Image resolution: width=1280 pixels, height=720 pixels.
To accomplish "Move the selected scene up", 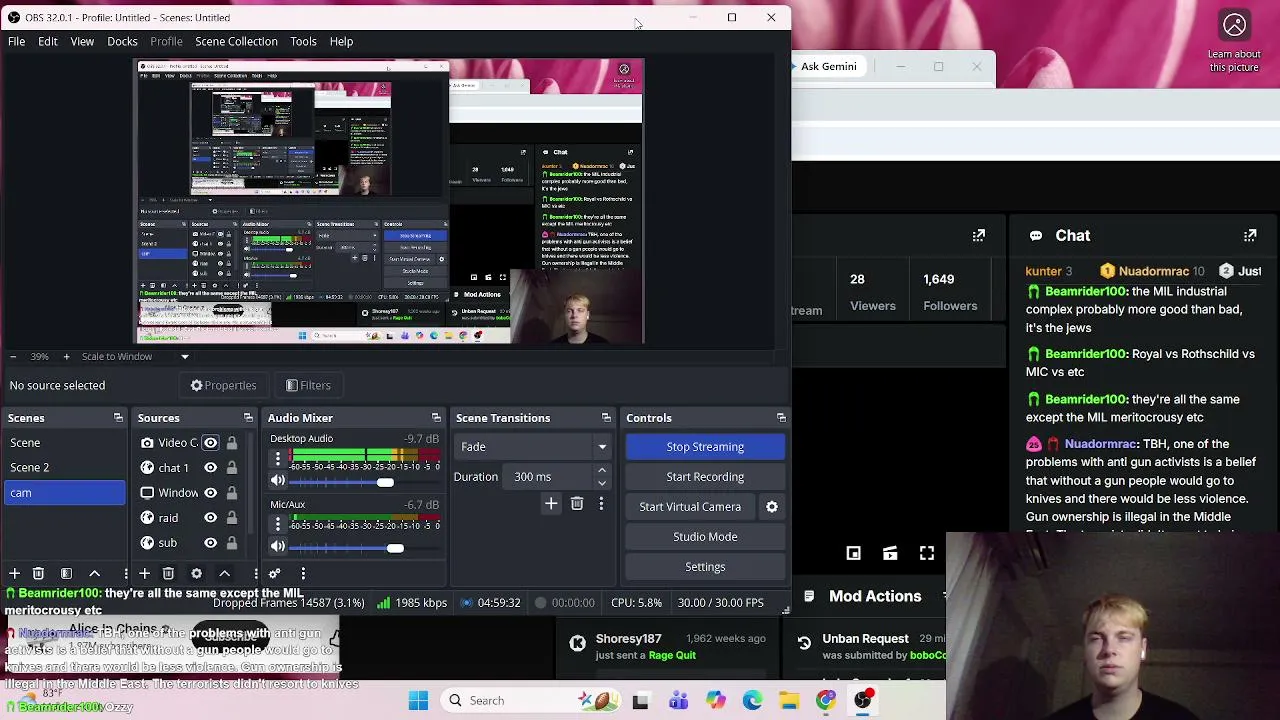I will [95, 573].
